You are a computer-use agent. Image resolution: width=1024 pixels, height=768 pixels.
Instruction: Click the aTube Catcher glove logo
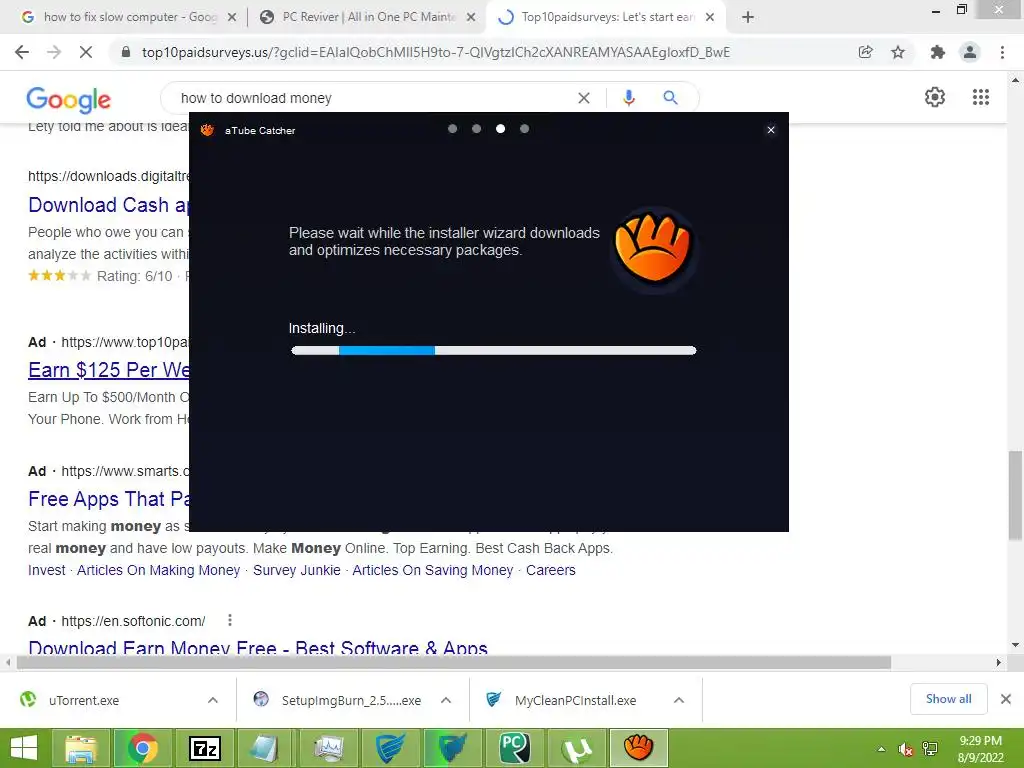click(x=653, y=248)
